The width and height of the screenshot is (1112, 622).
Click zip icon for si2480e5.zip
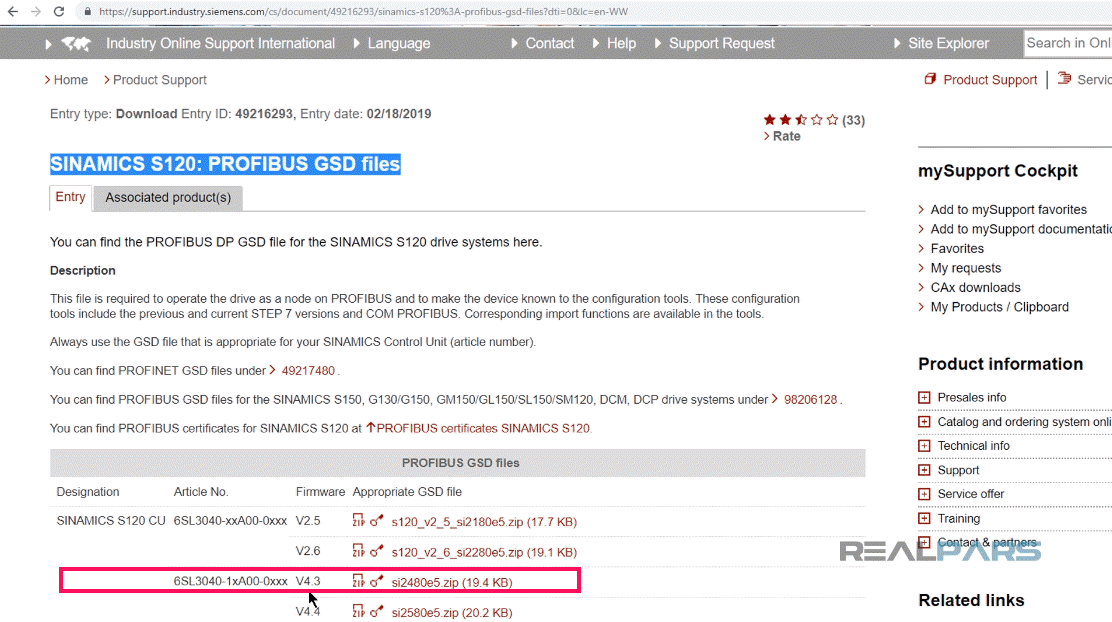(x=358, y=582)
